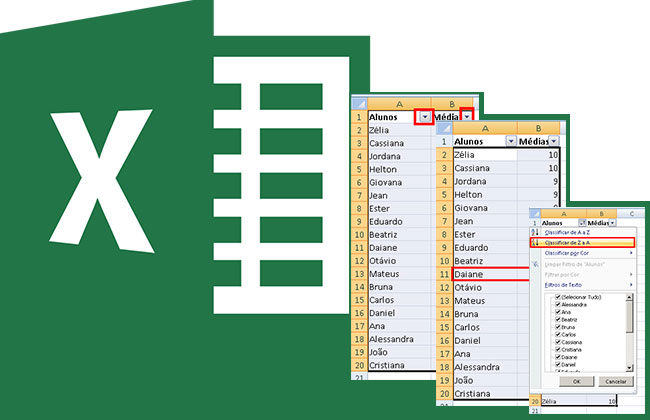Open Alunos filter arrow in middle spreadsheet
Image resolution: width=650 pixels, height=420 pixels.
coord(511,141)
